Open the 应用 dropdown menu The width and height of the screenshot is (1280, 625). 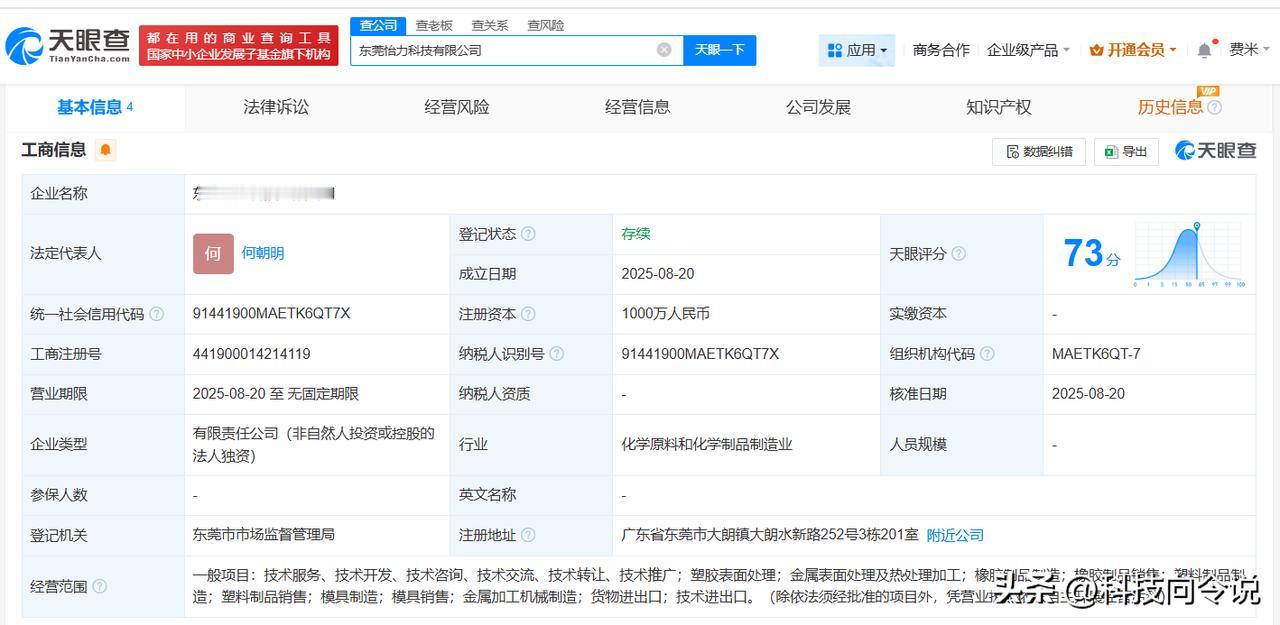tap(857, 50)
